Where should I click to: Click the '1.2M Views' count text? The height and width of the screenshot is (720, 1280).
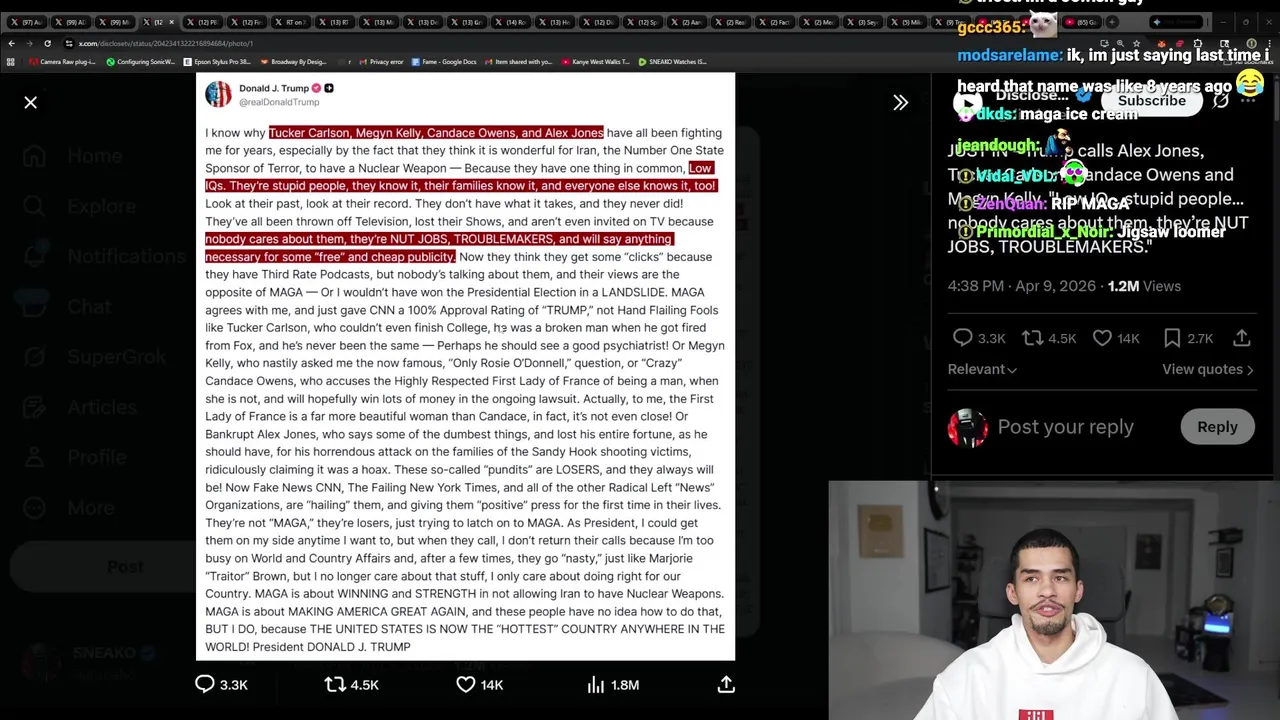point(1144,286)
